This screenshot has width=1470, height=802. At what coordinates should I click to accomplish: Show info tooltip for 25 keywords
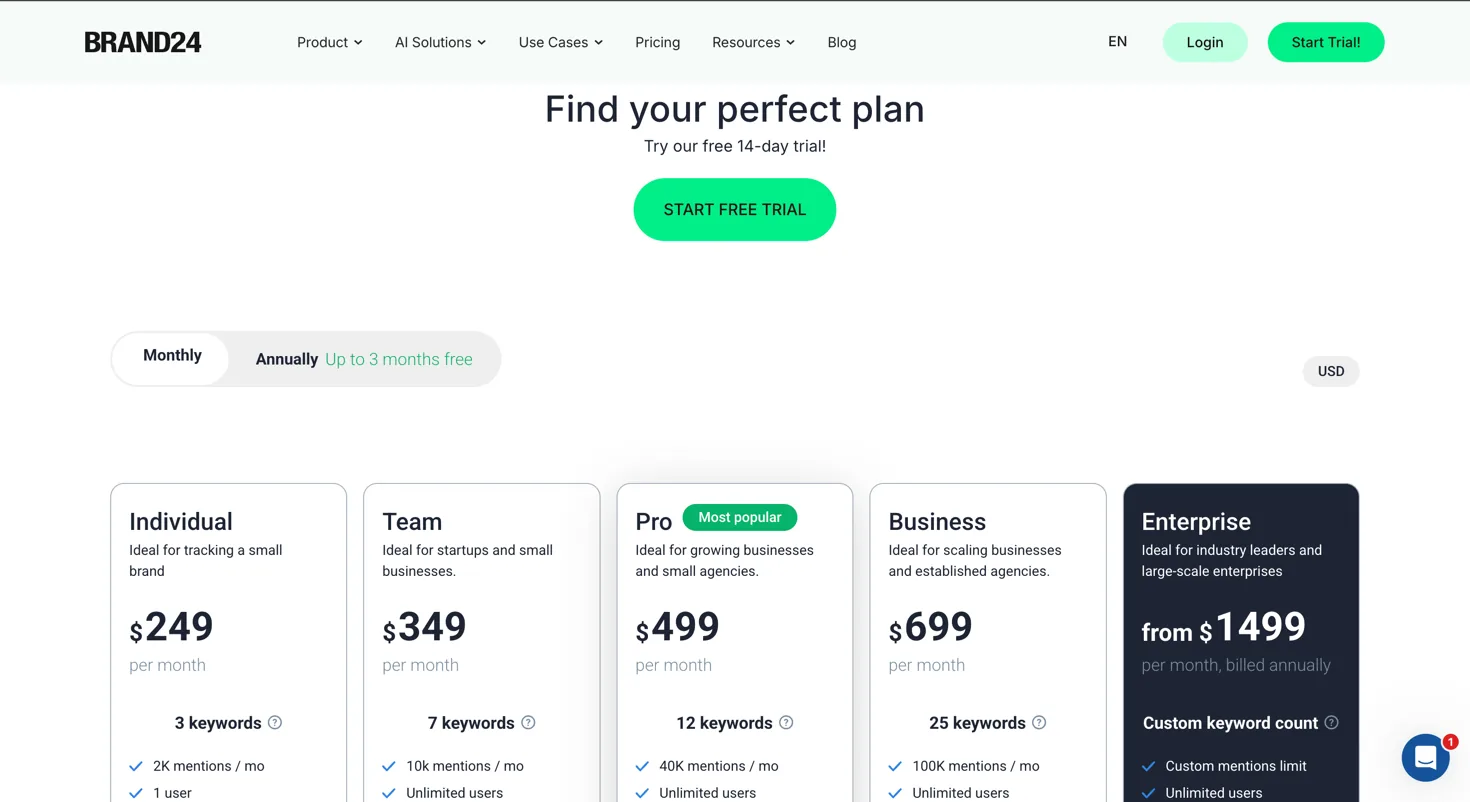coord(1039,723)
